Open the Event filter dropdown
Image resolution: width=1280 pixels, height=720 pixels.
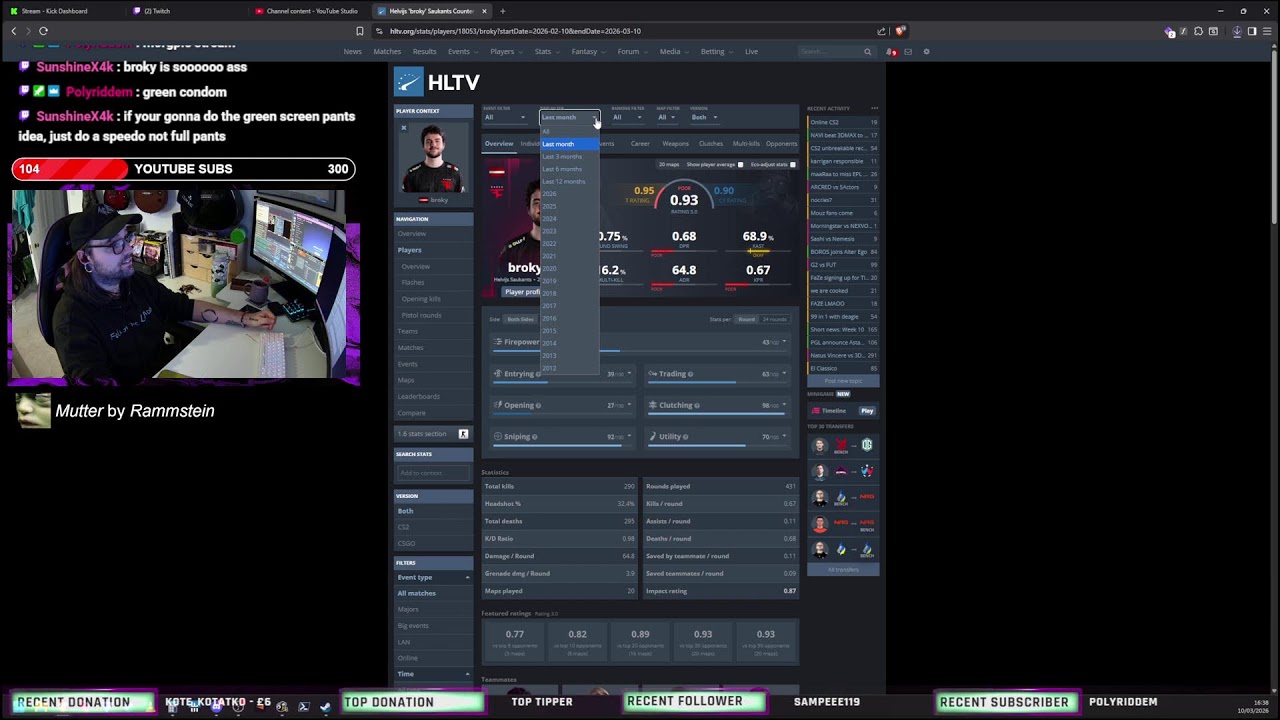(505, 117)
